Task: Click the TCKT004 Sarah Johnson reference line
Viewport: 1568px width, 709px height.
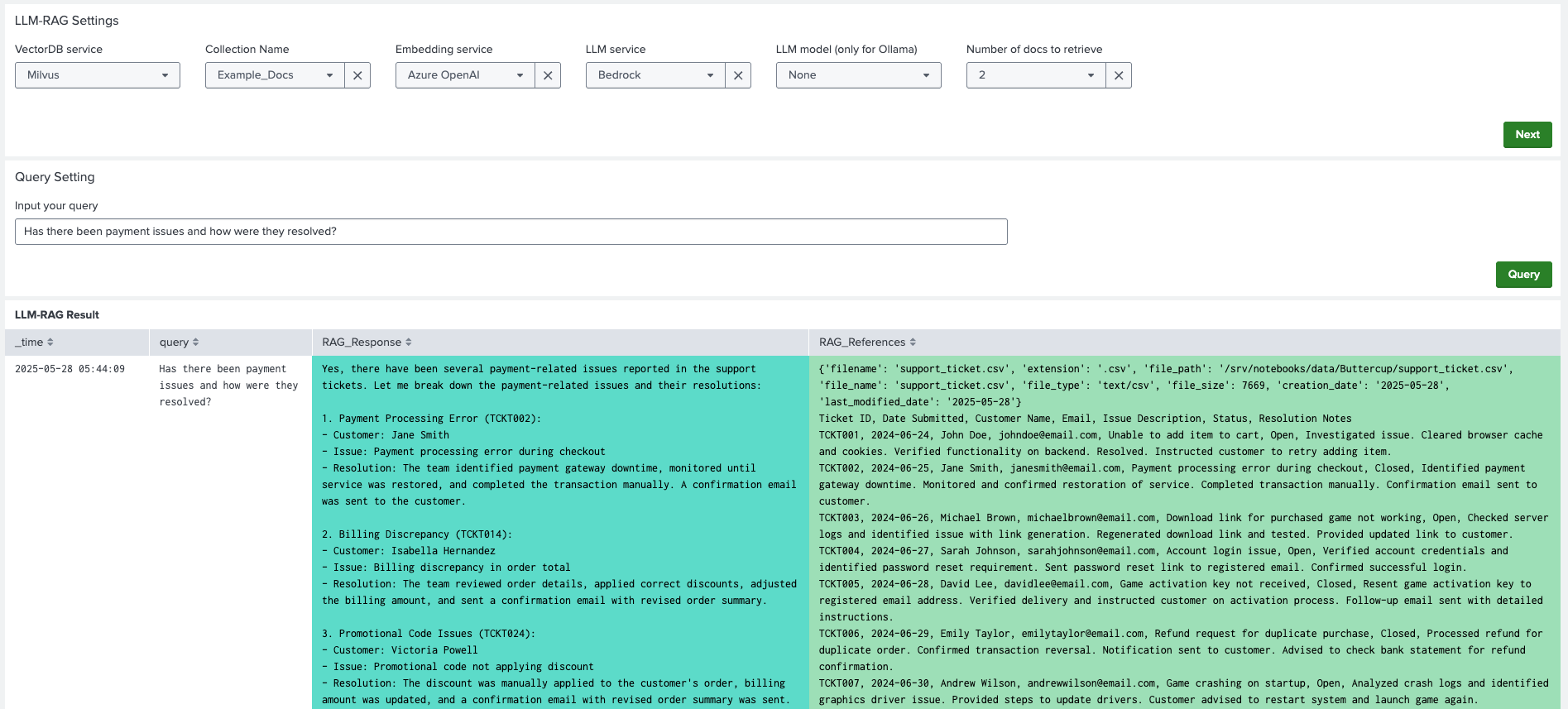Action: coord(1163,559)
